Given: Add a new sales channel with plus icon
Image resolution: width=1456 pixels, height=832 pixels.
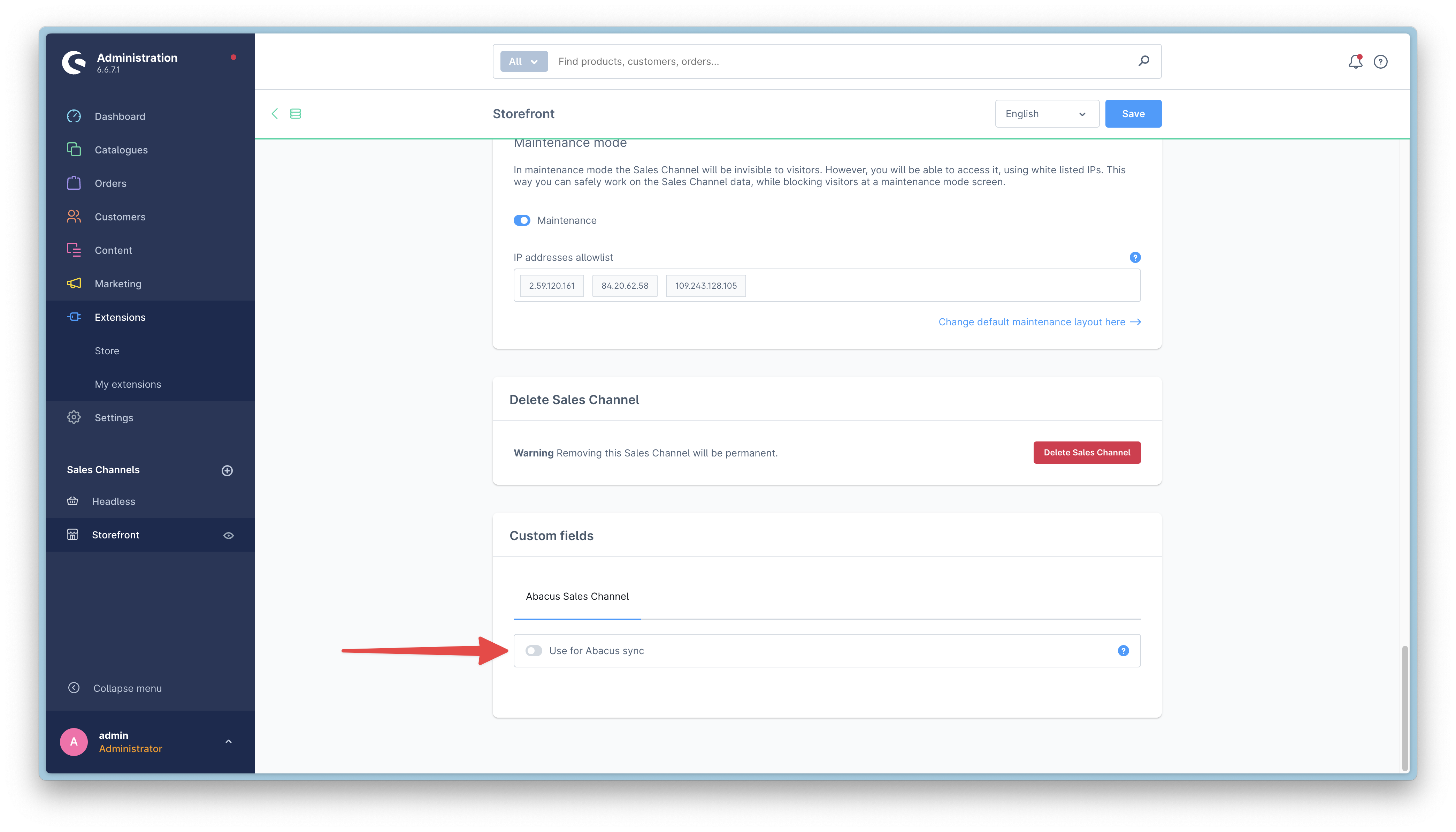Looking at the screenshot, I should [x=227, y=470].
